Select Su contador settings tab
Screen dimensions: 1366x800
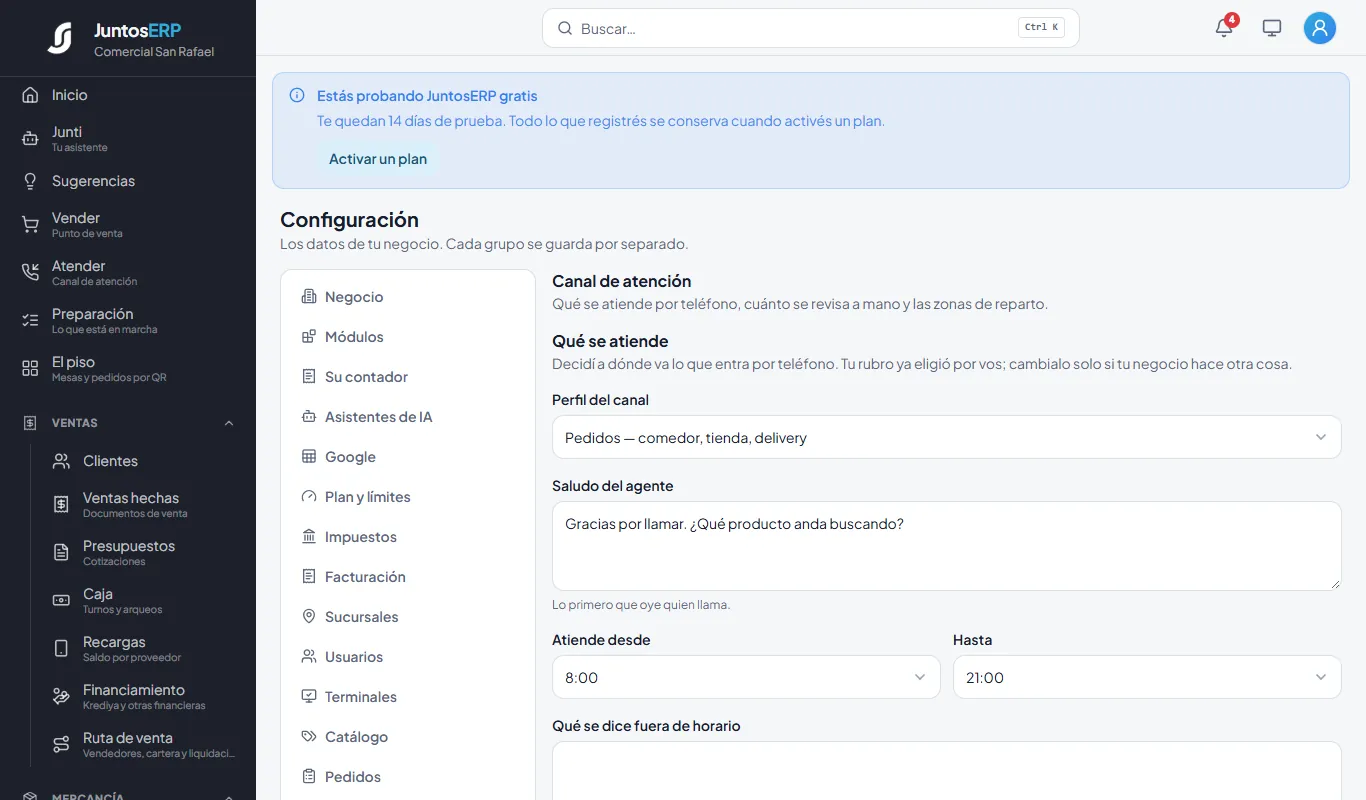tap(408, 377)
